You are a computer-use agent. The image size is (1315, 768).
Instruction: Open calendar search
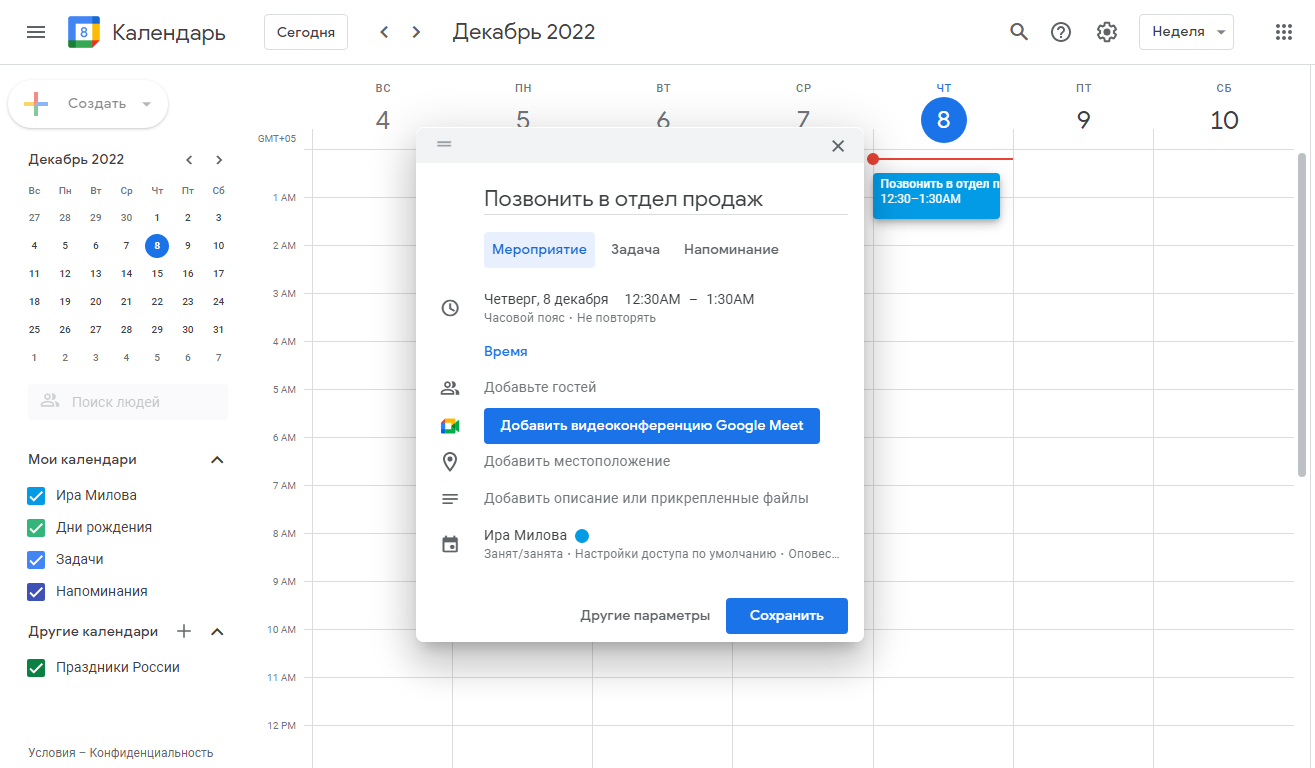1018,31
